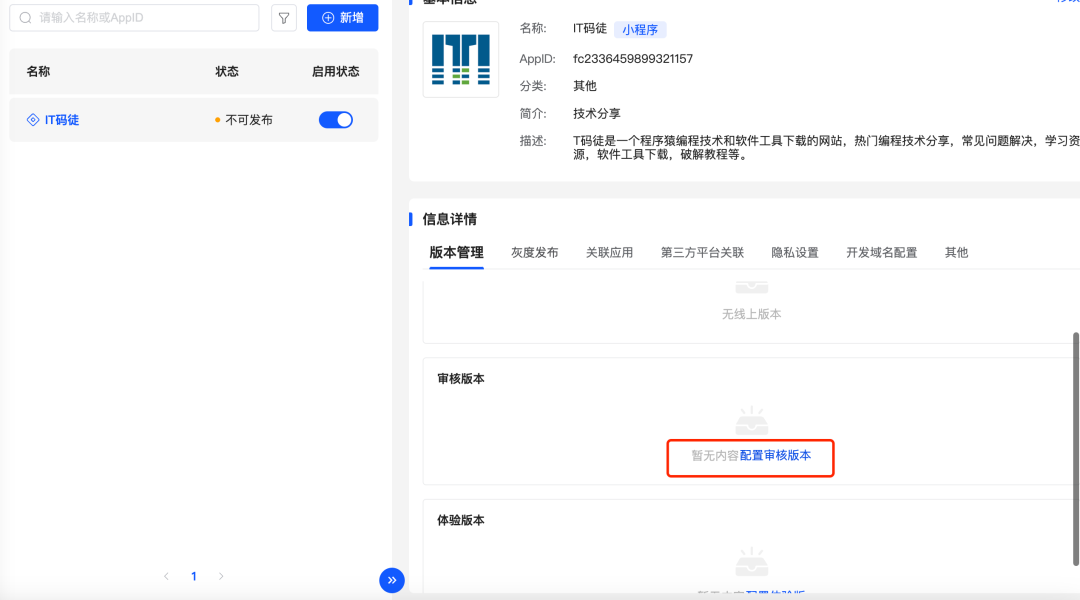Turn off the enable switch in app list
Viewport: 1080px width, 600px height.
pos(335,118)
